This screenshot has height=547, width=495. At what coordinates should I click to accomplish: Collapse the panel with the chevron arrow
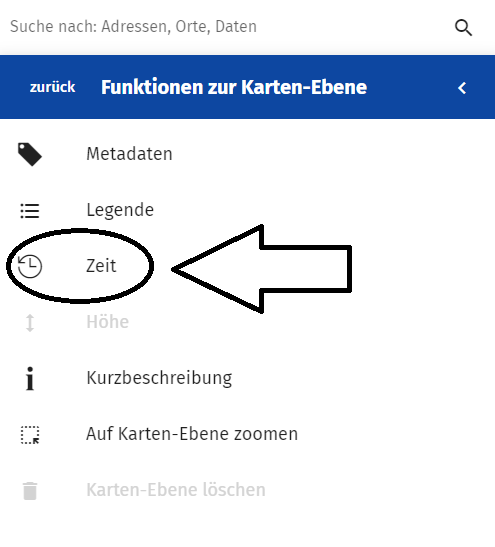tap(462, 88)
